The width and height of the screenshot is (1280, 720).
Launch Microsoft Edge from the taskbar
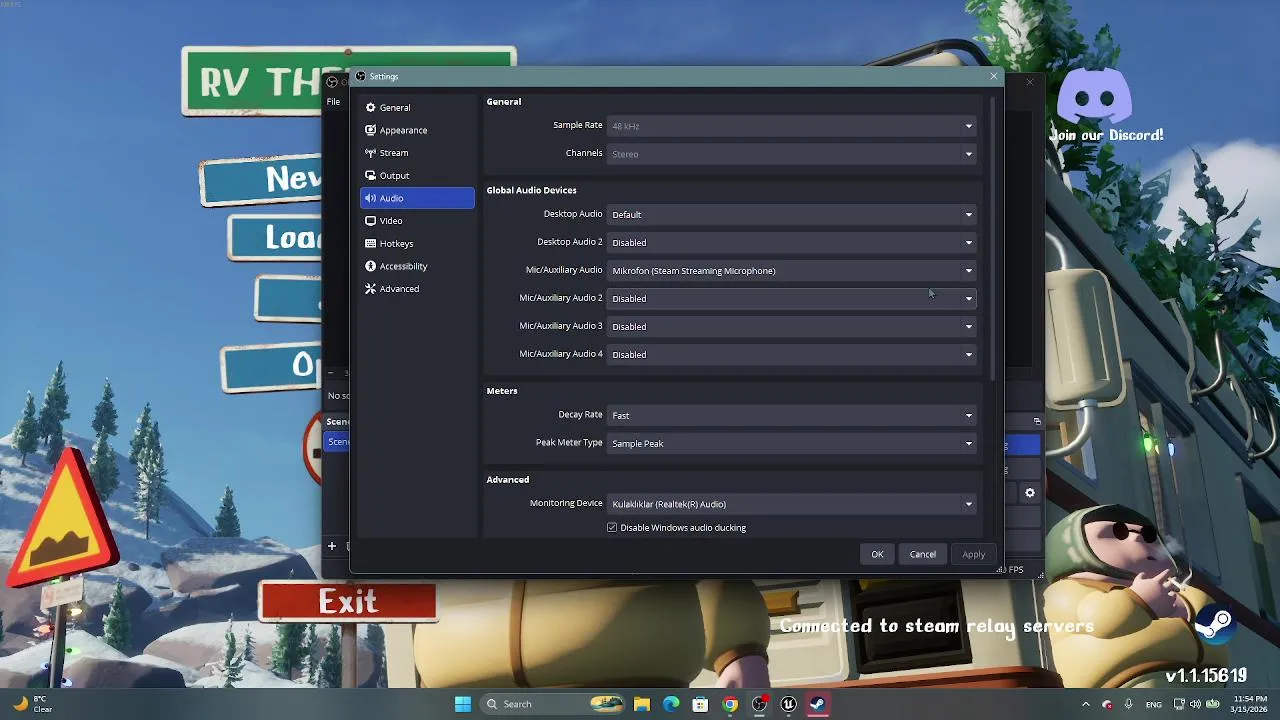[671, 704]
